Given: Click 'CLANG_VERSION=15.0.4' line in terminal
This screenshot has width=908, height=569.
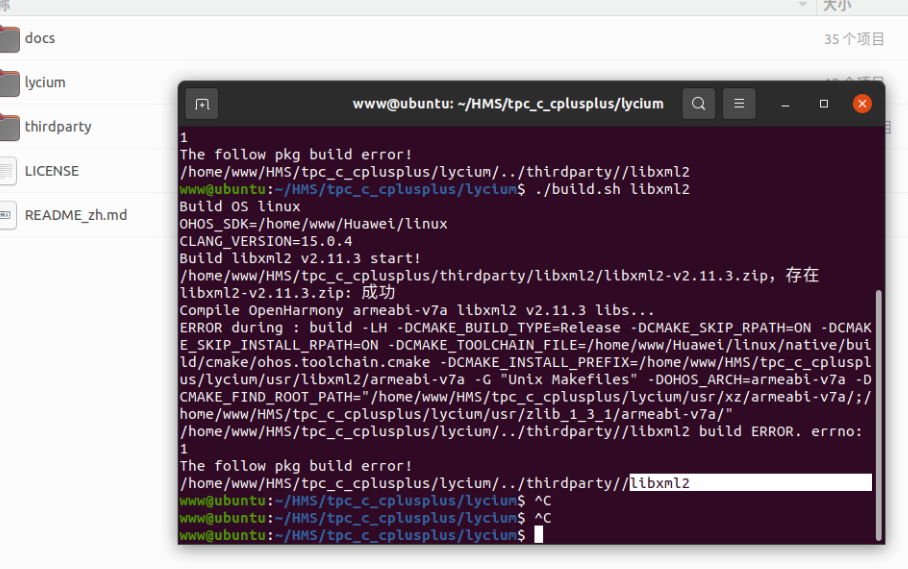Looking at the screenshot, I should [266, 241].
